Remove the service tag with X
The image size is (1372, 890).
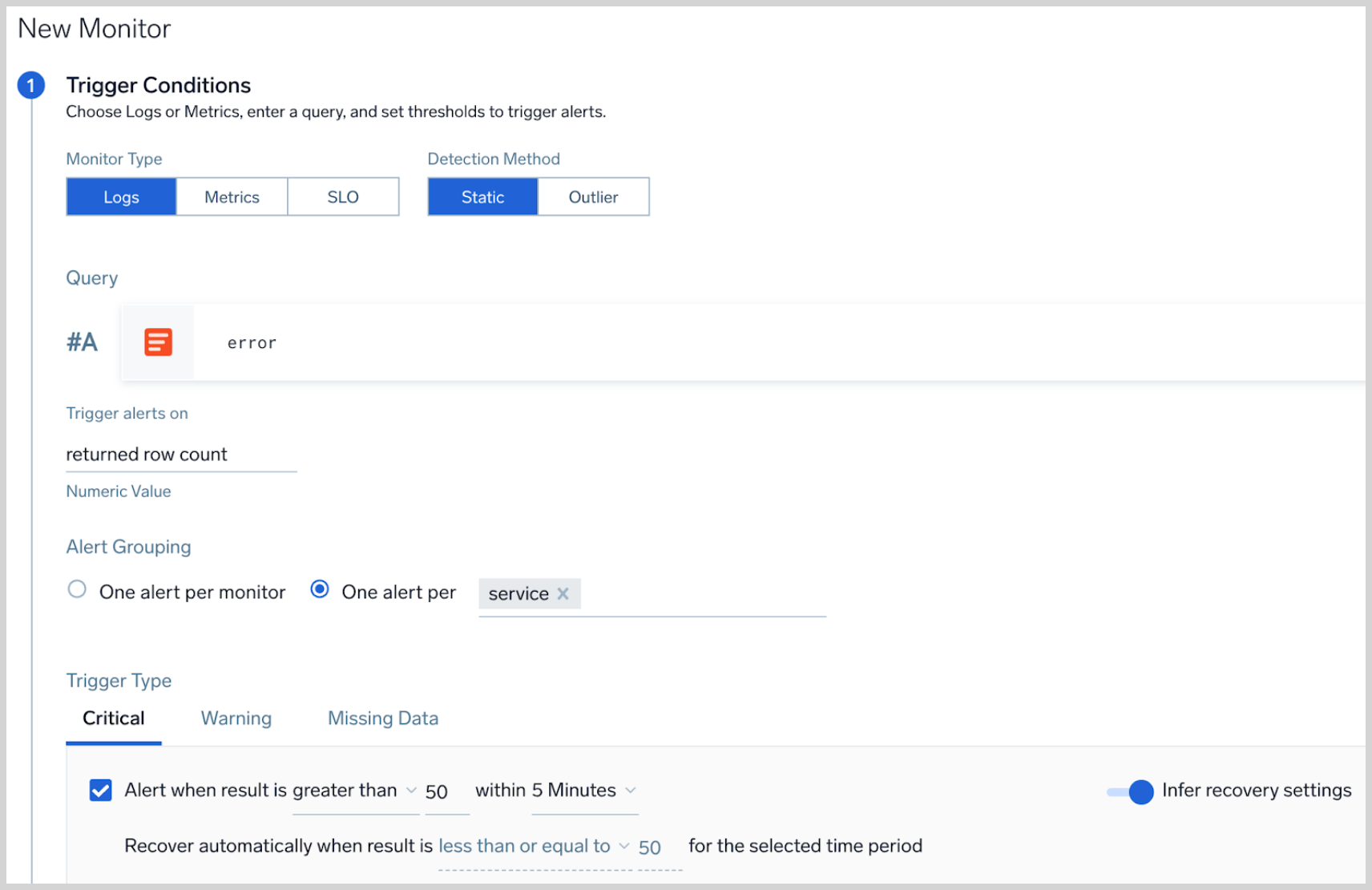[563, 593]
